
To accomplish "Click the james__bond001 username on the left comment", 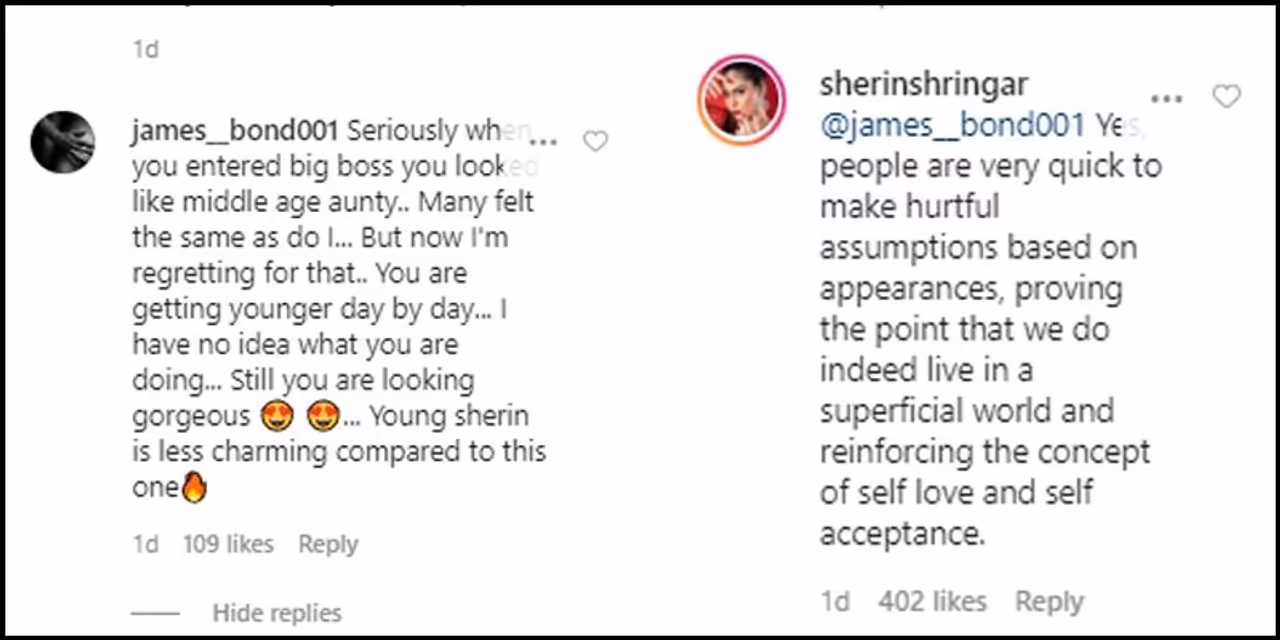I will 236,131.
